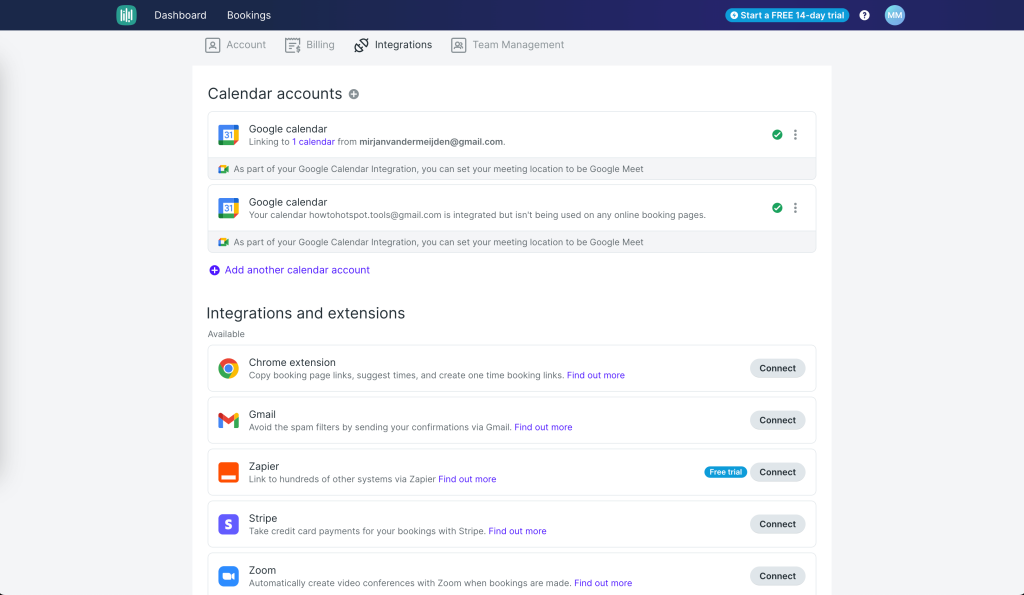Click green status check on first Google calendar
Image resolution: width=1024 pixels, height=595 pixels.
777,135
